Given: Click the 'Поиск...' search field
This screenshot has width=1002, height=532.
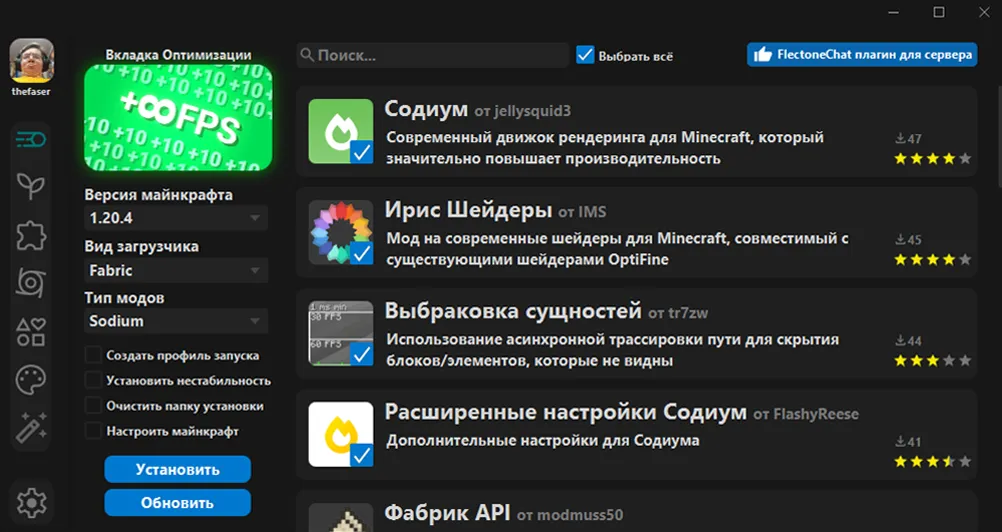Looking at the screenshot, I should point(433,55).
